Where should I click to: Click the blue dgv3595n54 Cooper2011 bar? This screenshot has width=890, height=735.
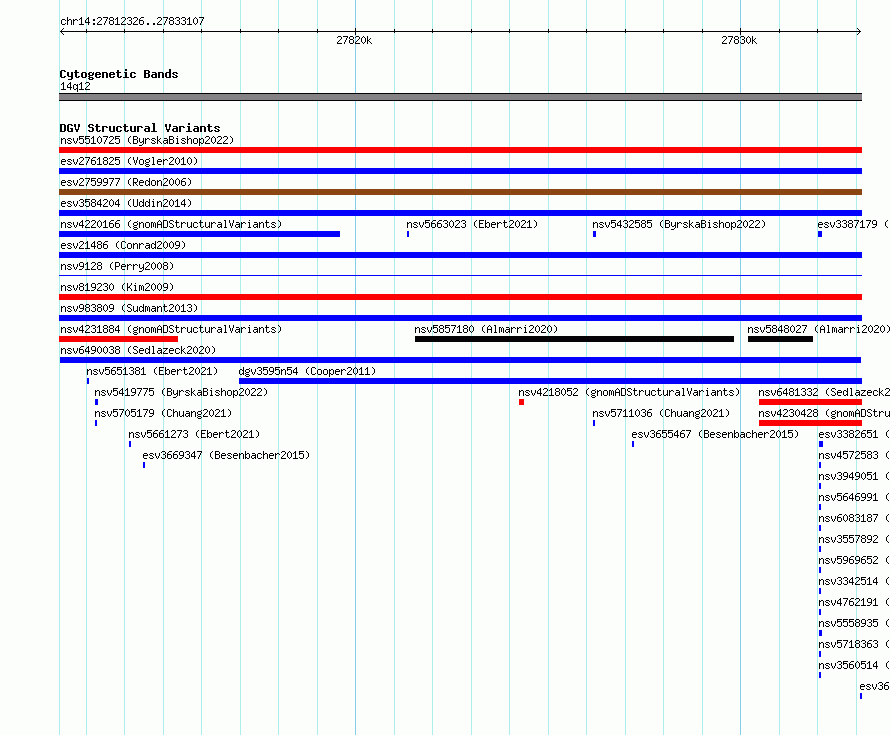coord(551,381)
